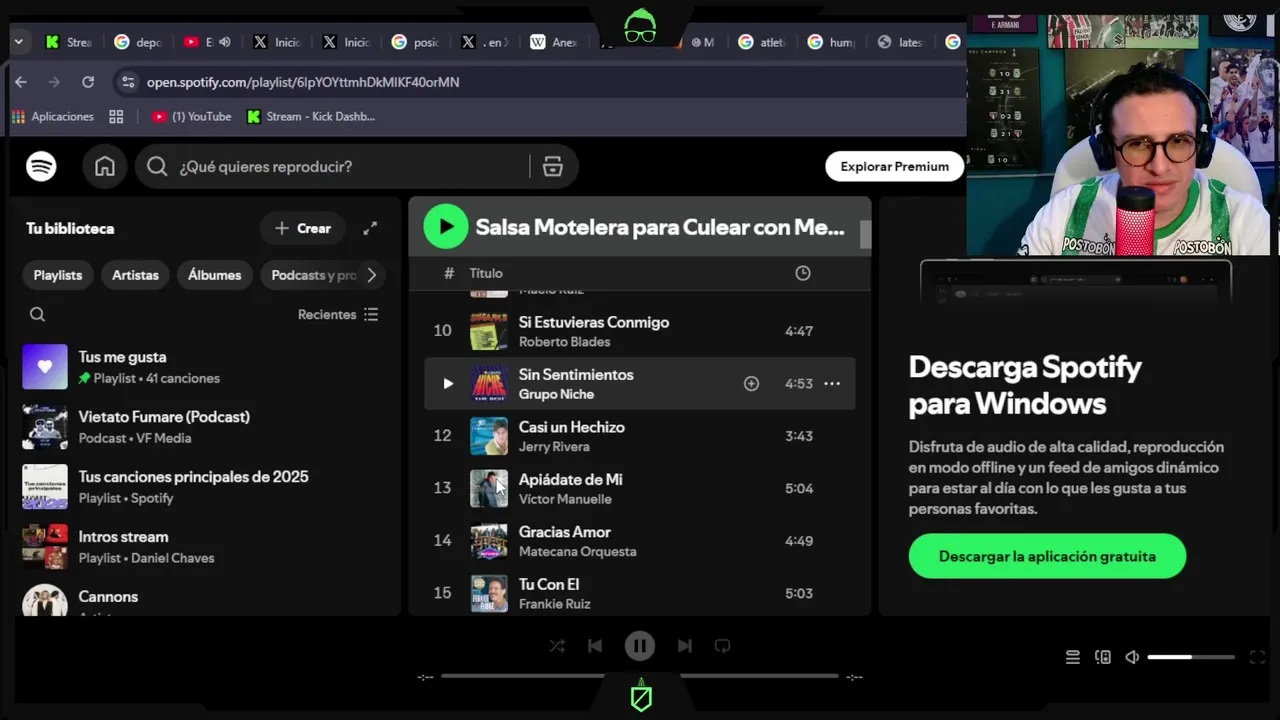1280x720 pixels.
Task: Add Sin Sentimientos to liked songs
Action: [751, 383]
